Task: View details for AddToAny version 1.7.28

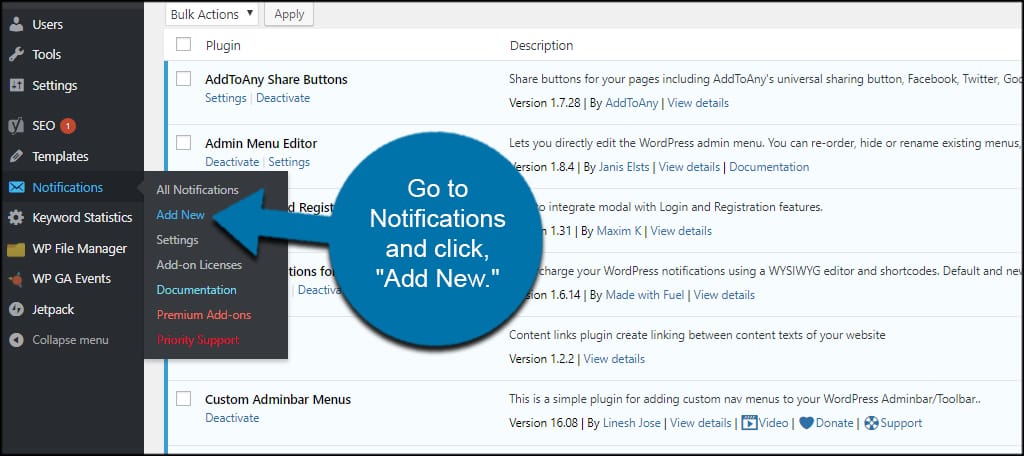Action: tap(697, 103)
